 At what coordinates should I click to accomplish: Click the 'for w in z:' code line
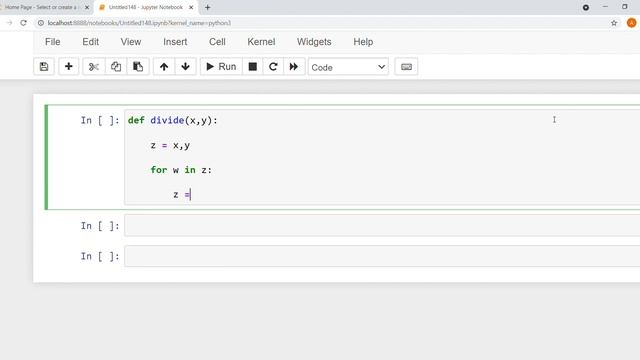pos(181,170)
